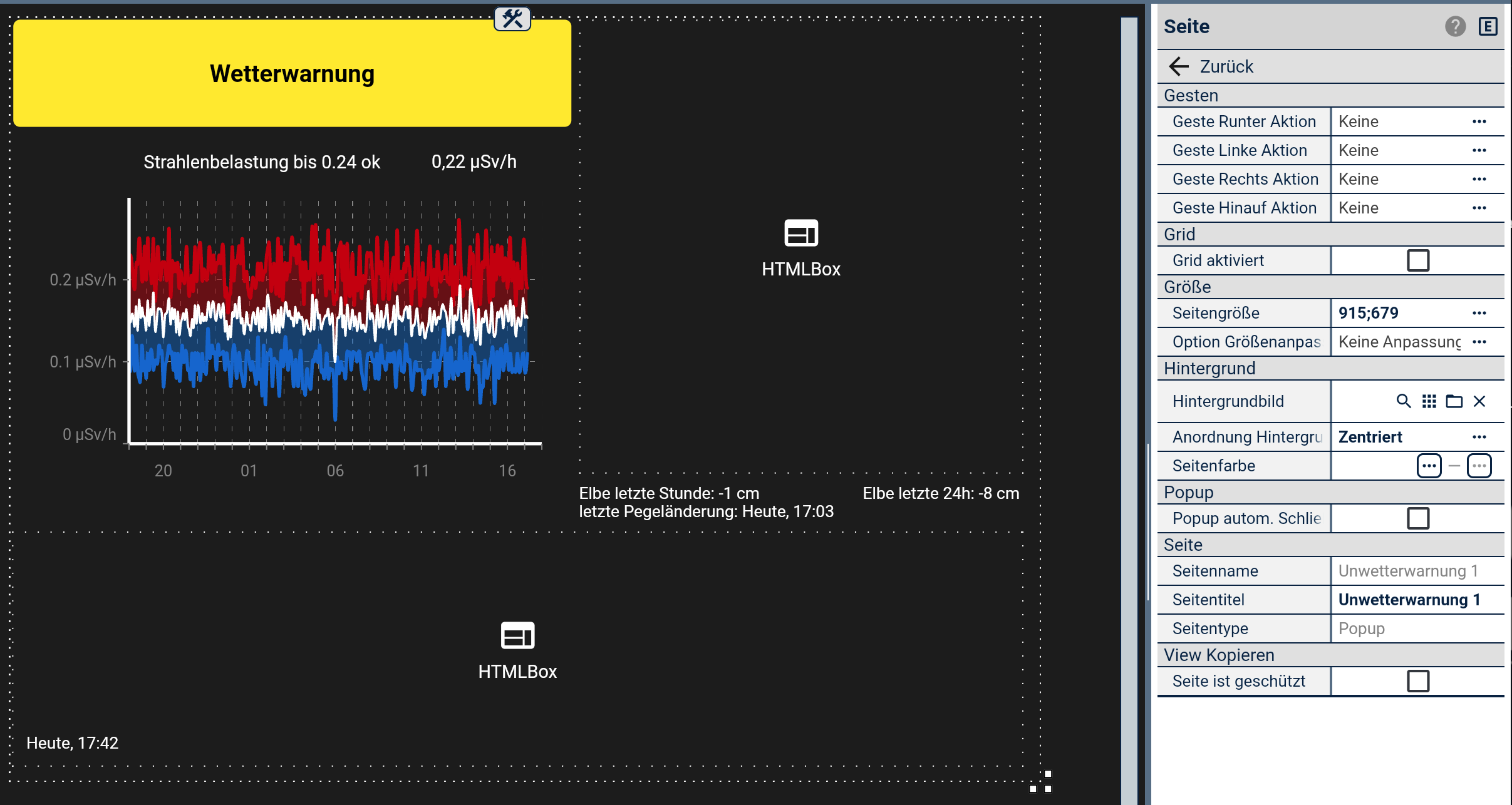Check the Seite ist geschützt box

coord(1418,681)
